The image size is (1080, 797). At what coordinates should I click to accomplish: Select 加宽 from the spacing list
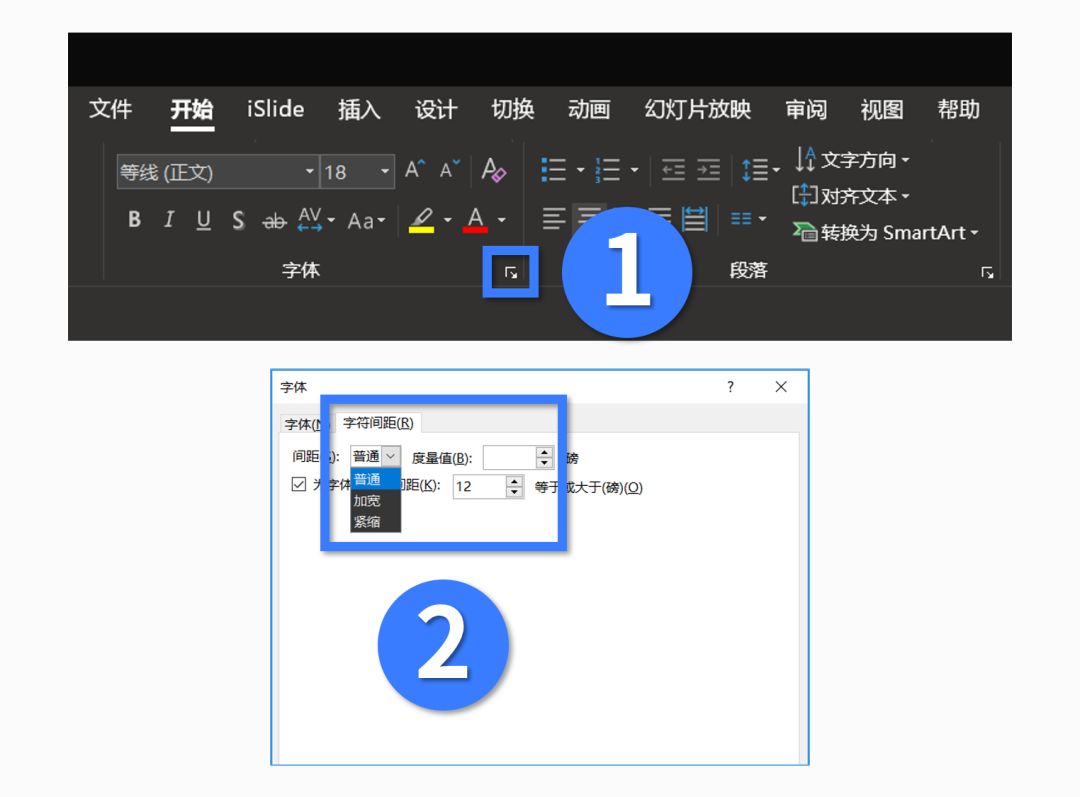[367, 500]
